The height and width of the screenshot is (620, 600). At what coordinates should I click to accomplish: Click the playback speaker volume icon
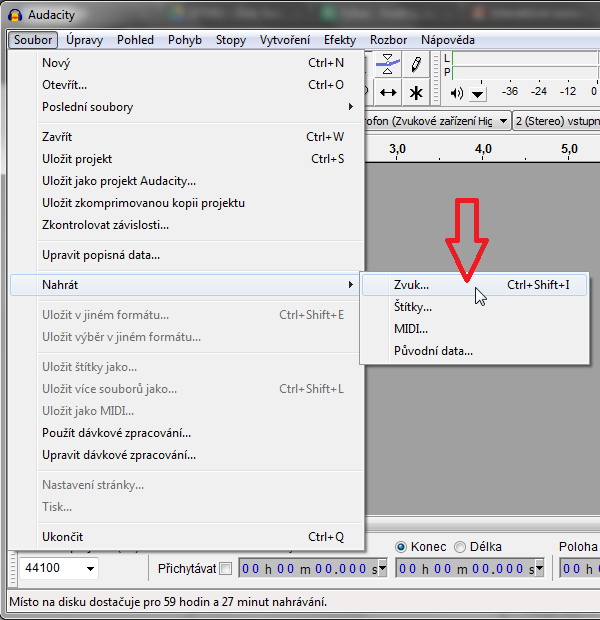pyautogui.click(x=456, y=93)
